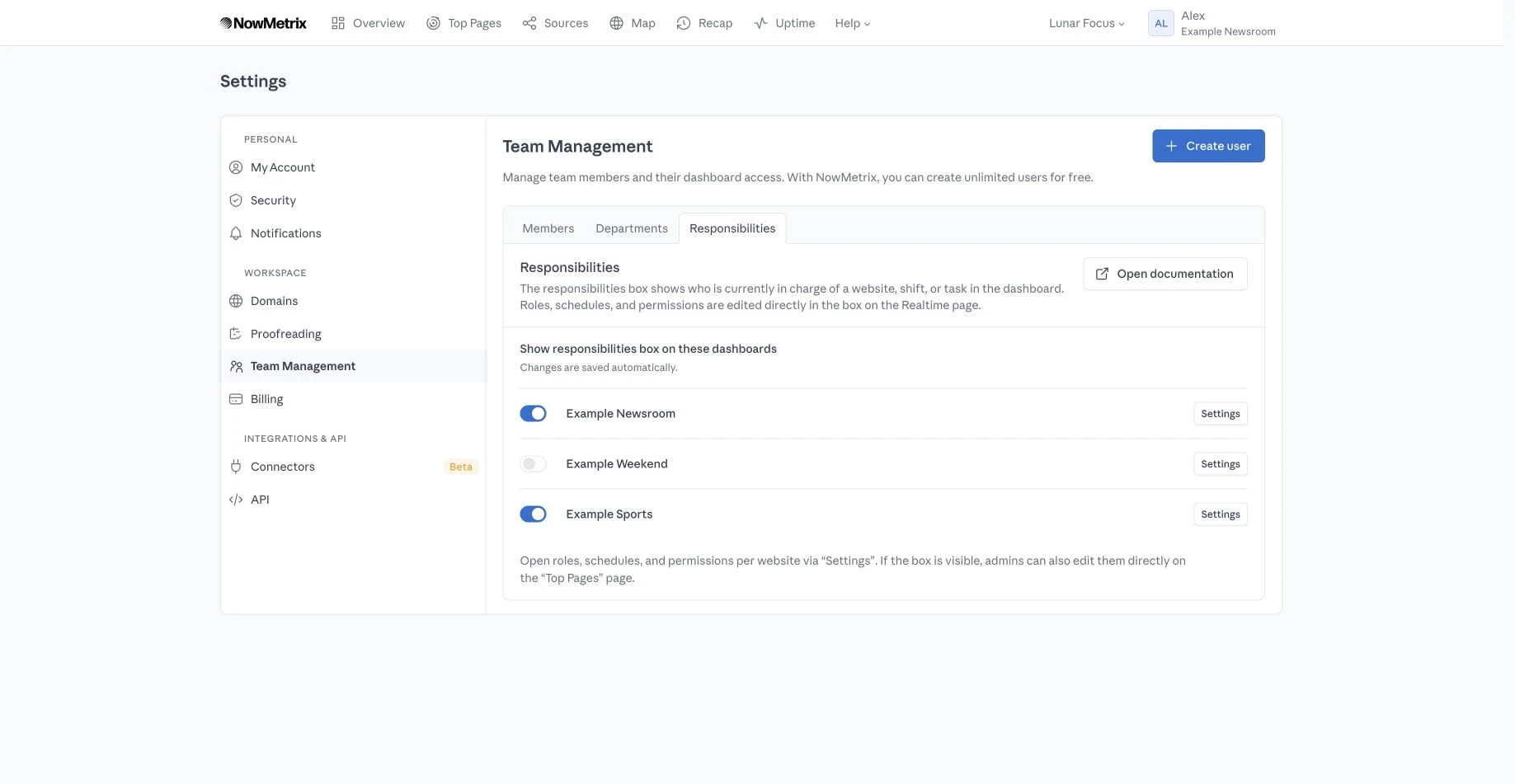Viewport: 1515px width, 784px height.
Task: Open the Alex account avatar menu
Action: point(1160,23)
